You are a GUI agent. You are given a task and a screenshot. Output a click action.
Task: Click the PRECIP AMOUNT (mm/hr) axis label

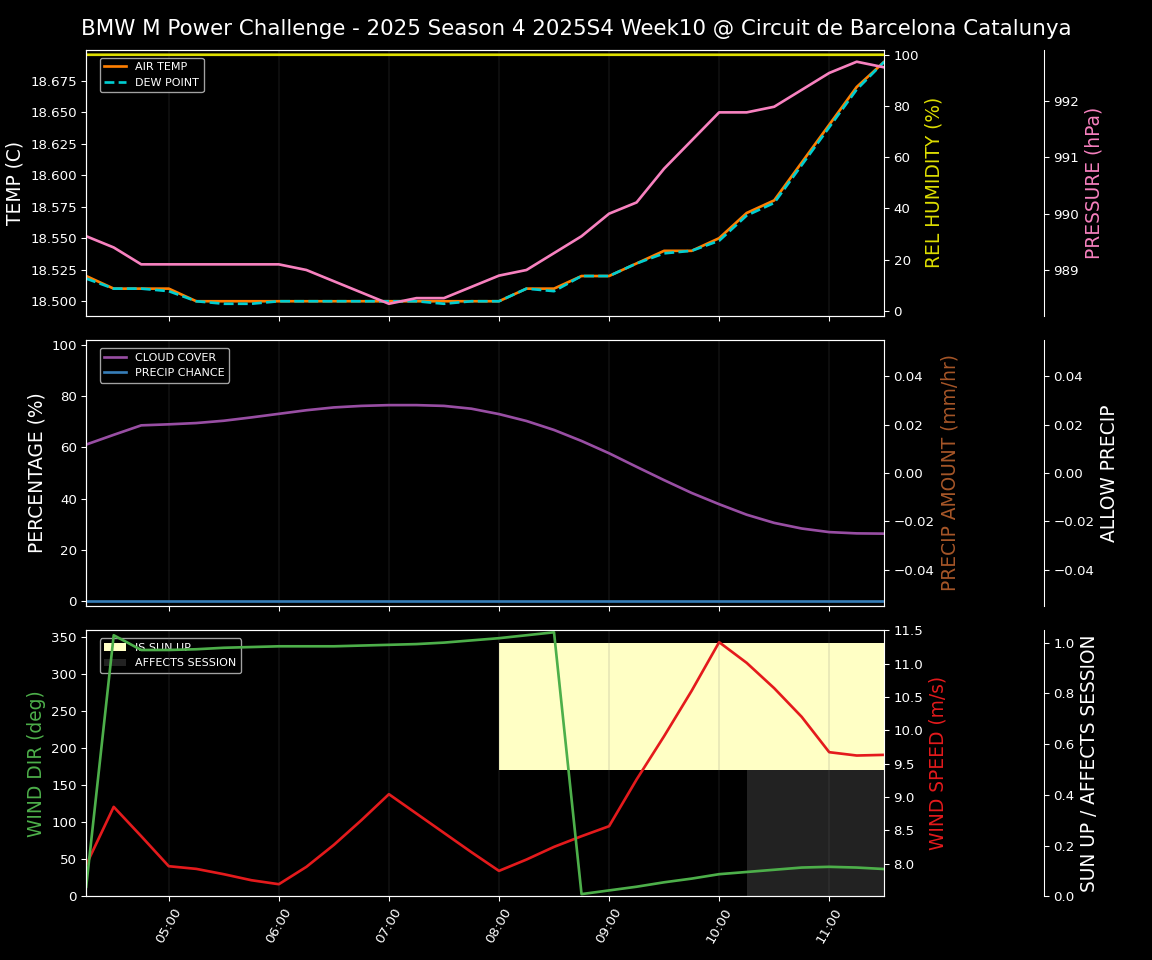point(949,473)
